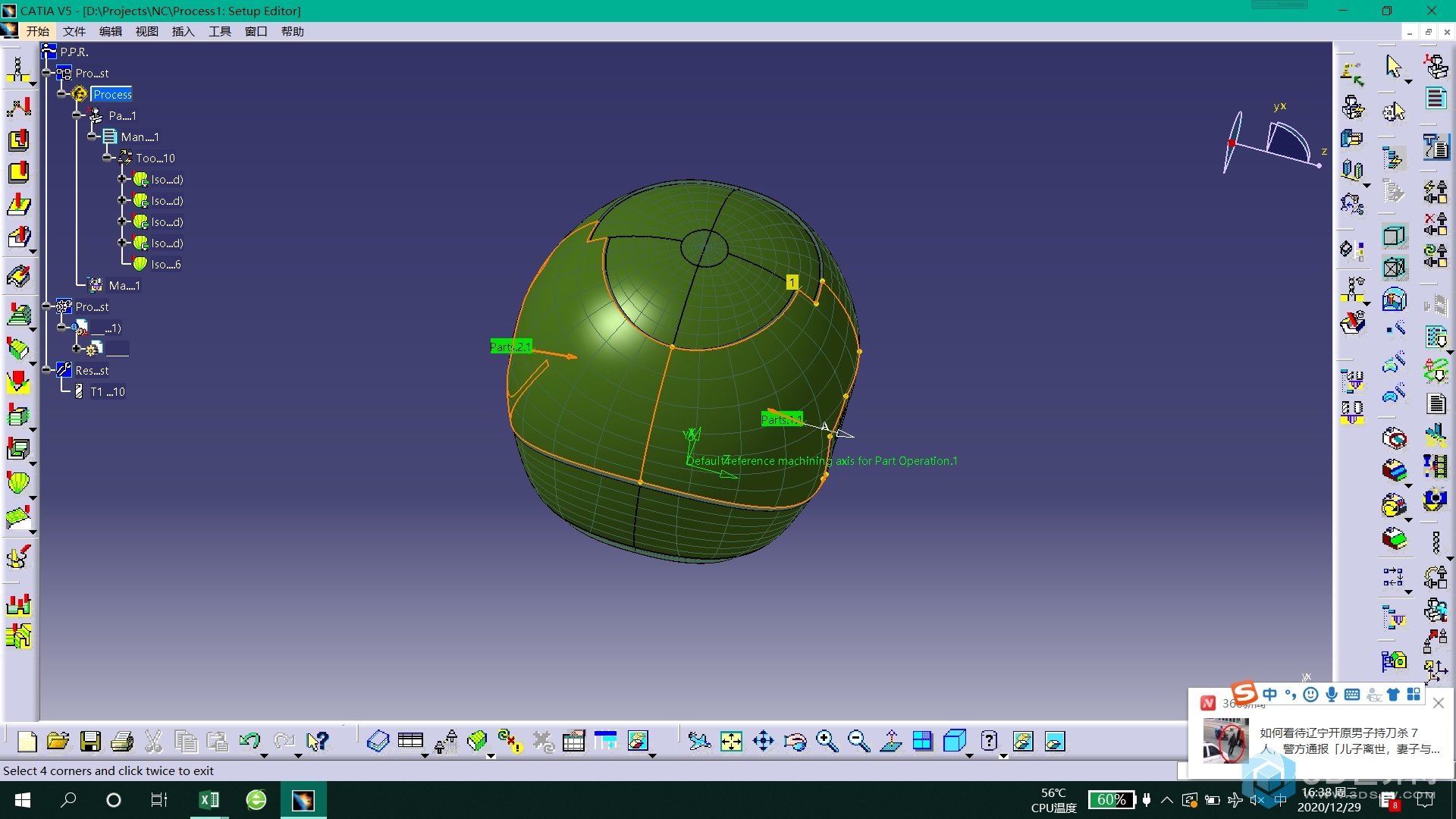1456x819 pixels.
Task: Click the yellow 1 flag on the surface
Action: point(792,282)
